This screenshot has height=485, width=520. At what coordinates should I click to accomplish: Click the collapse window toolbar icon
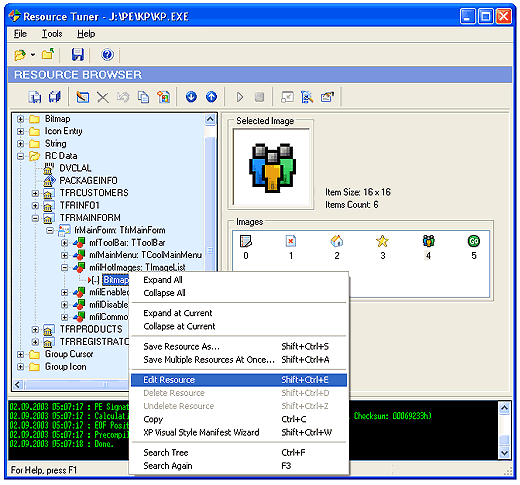[287, 97]
